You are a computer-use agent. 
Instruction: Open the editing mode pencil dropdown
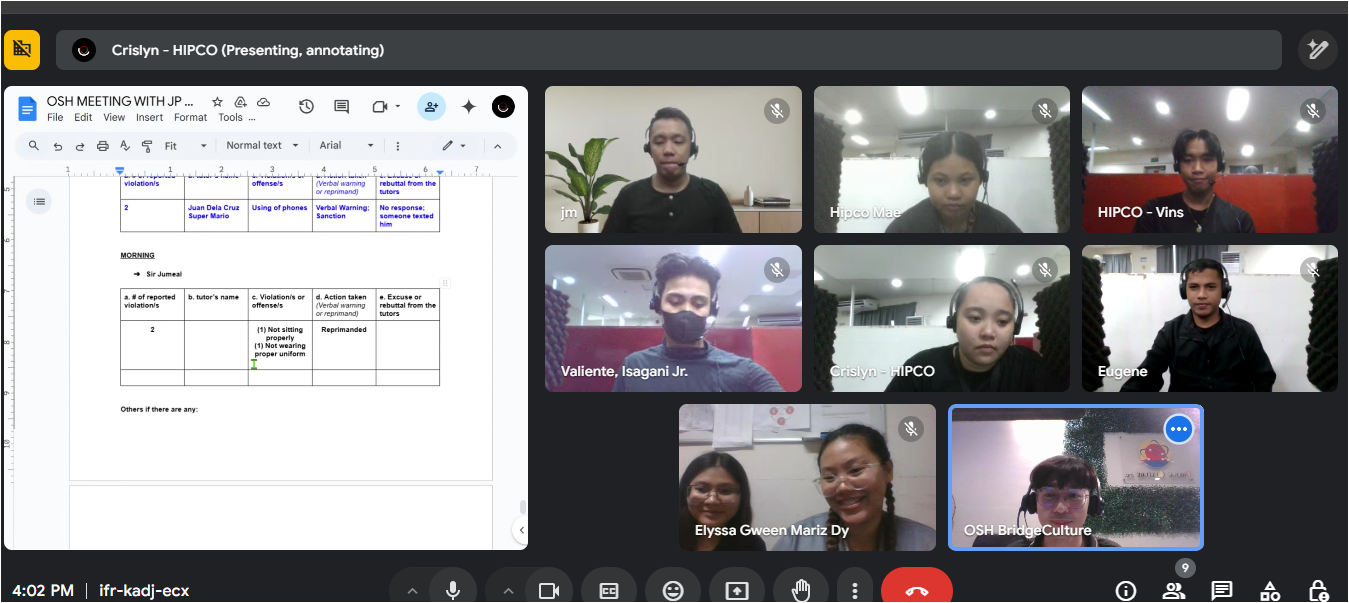pos(455,146)
